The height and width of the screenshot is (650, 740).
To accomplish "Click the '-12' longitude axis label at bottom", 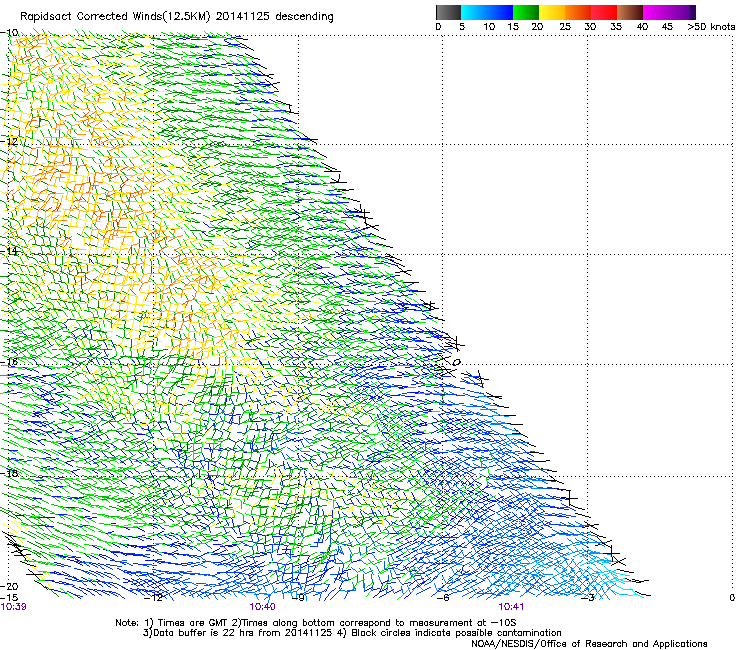I will tap(154, 598).
